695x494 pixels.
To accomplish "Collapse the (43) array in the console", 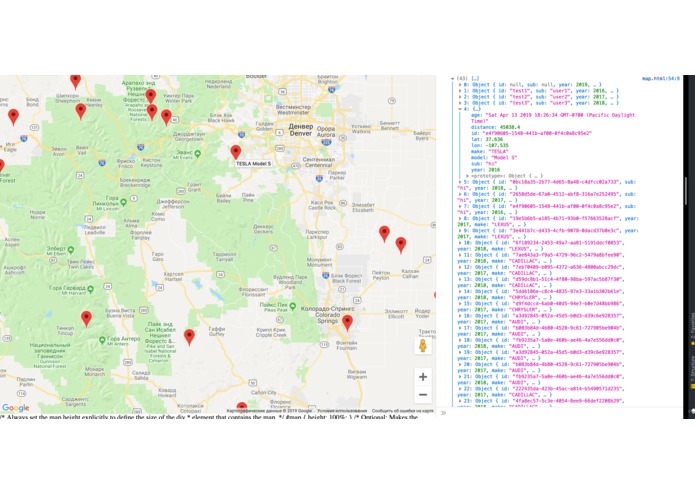I will (453, 78).
